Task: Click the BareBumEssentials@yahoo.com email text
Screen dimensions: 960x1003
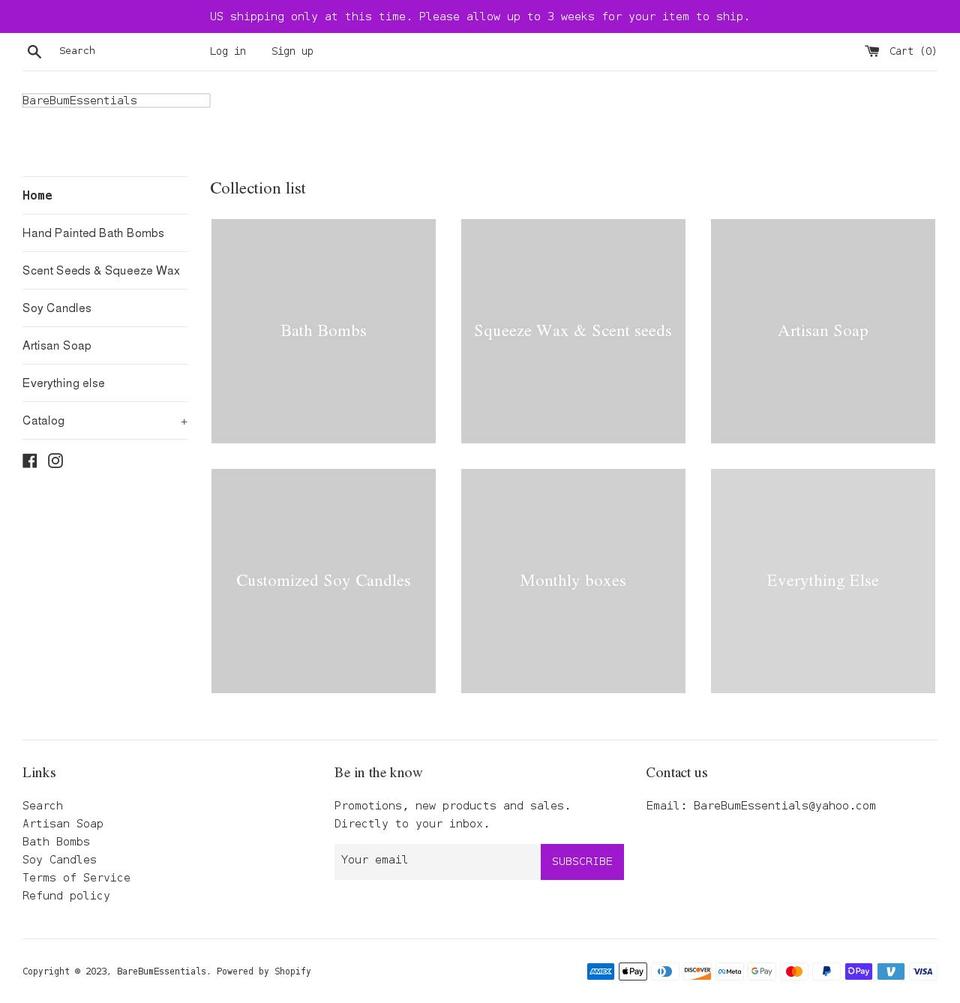Action: pos(784,805)
